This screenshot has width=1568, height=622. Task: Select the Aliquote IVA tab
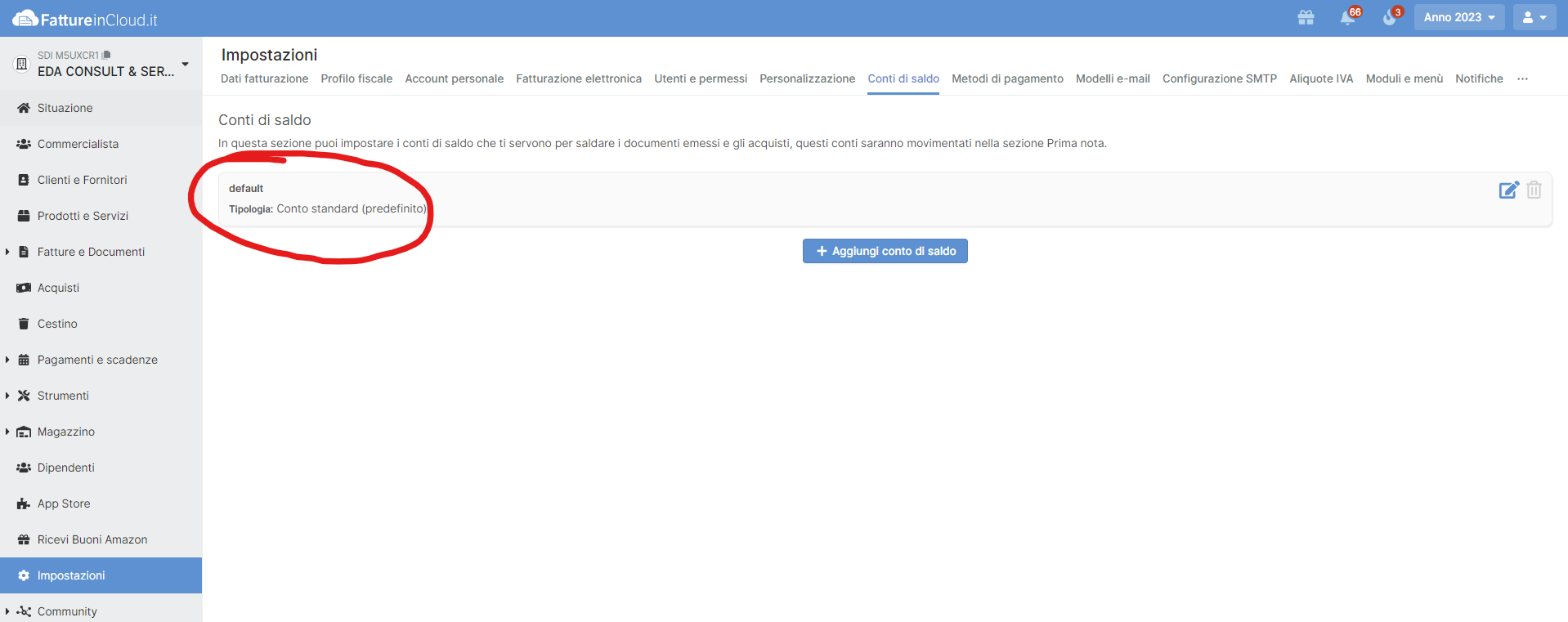(x=1320, y=79)
